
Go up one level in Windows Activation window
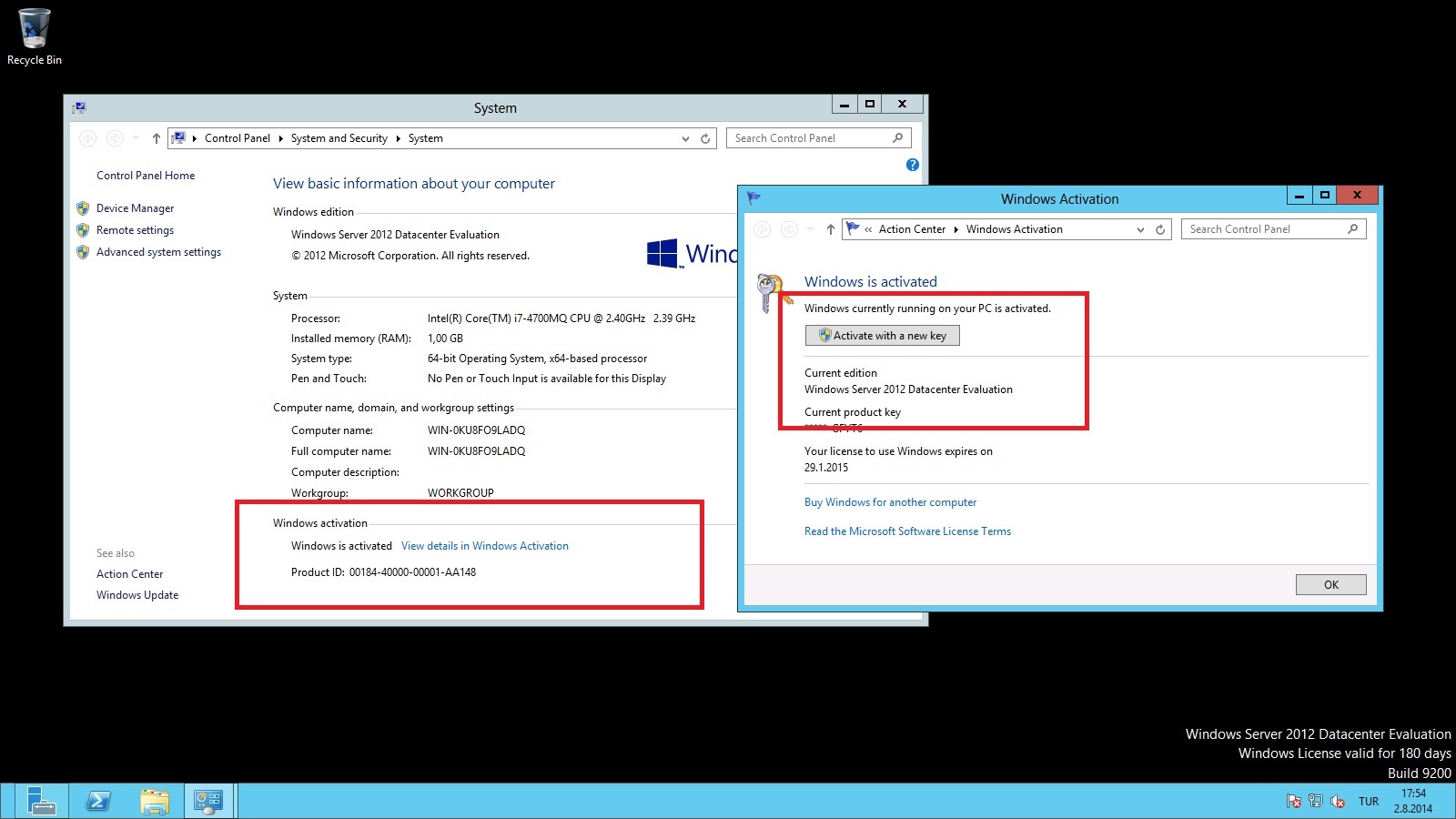[x=830, y=229]
